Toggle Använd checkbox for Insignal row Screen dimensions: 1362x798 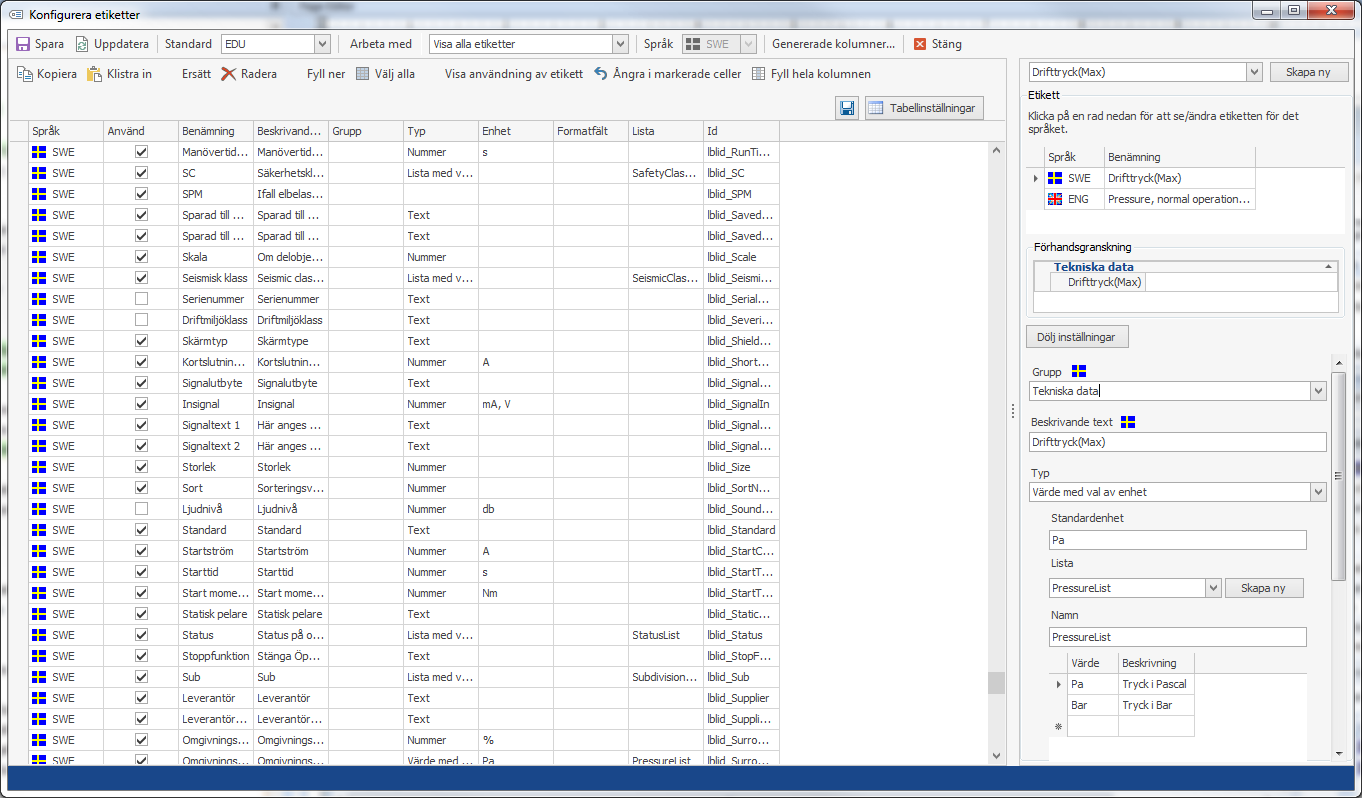141,404
